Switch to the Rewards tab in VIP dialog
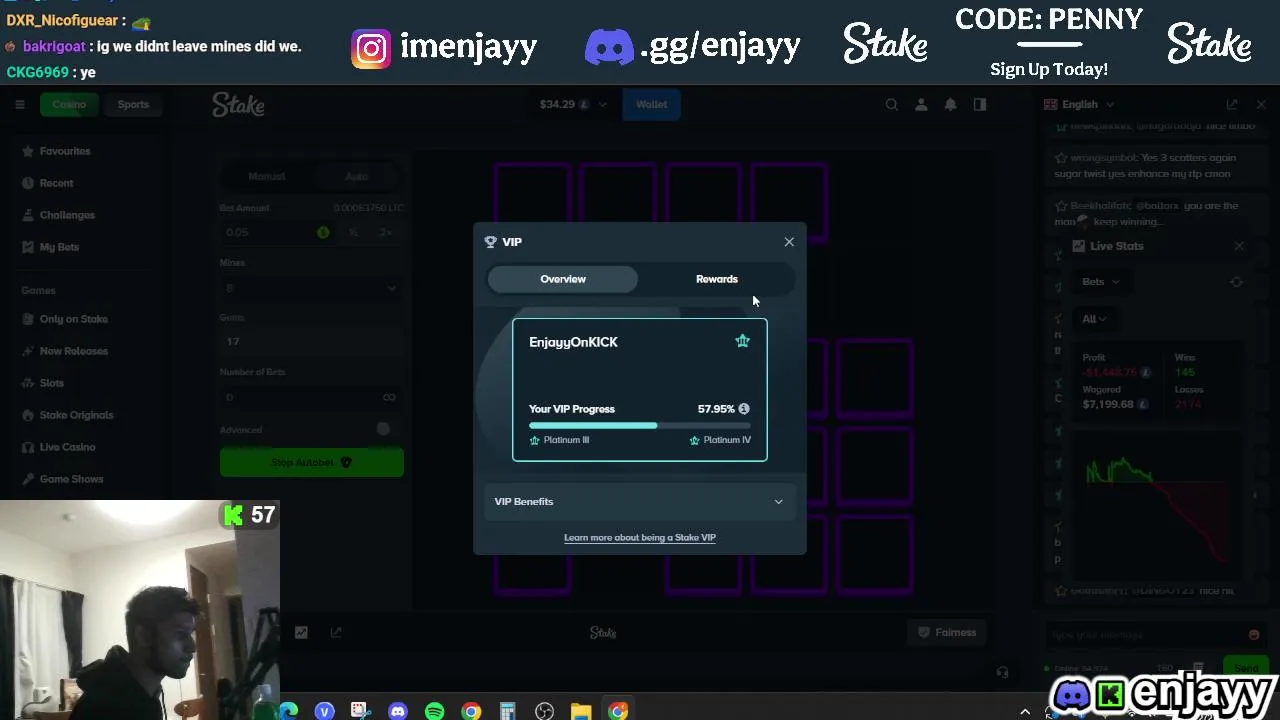 point(717,279)
